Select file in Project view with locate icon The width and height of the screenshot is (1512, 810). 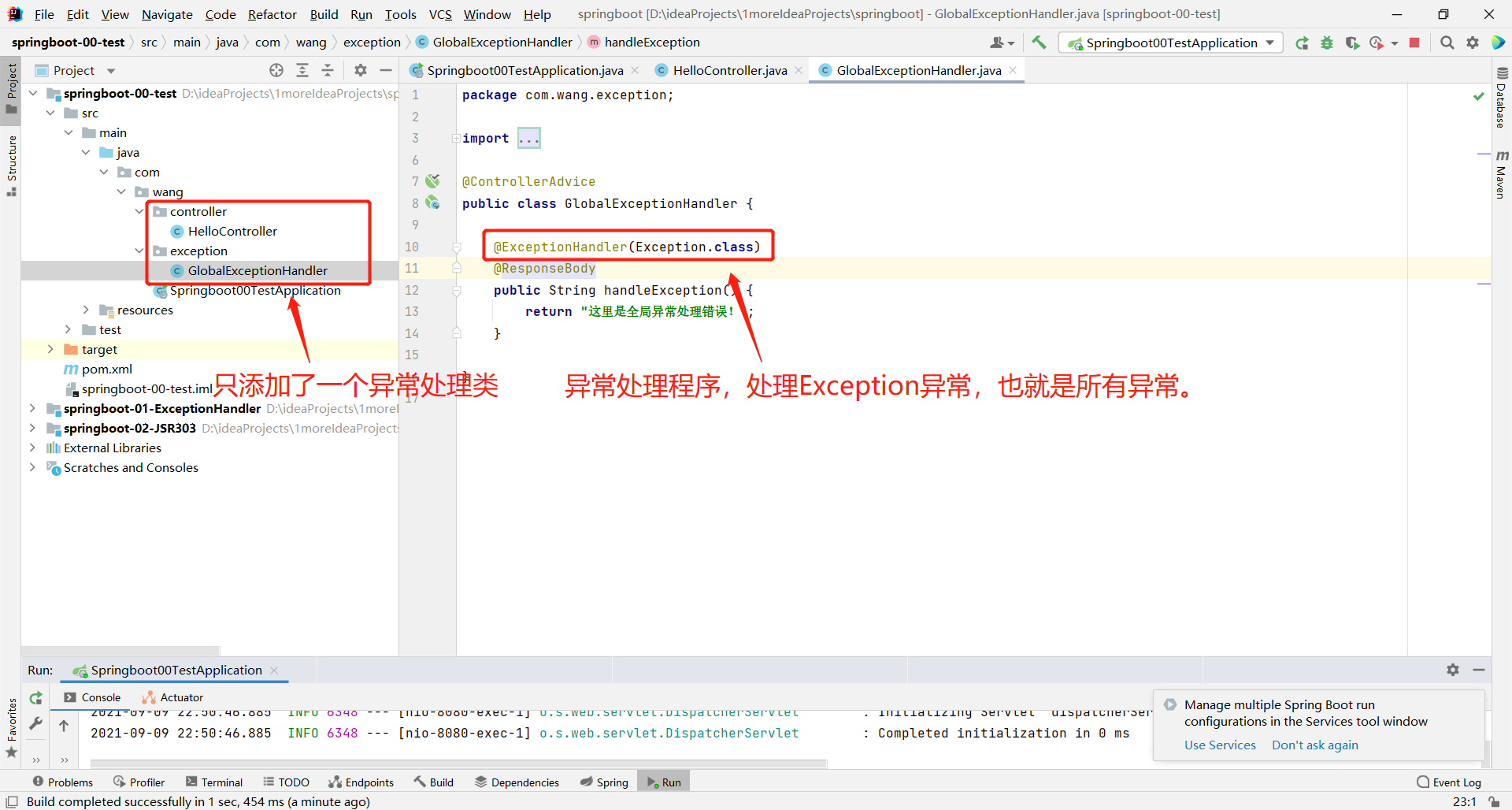[x=276, y=69]
